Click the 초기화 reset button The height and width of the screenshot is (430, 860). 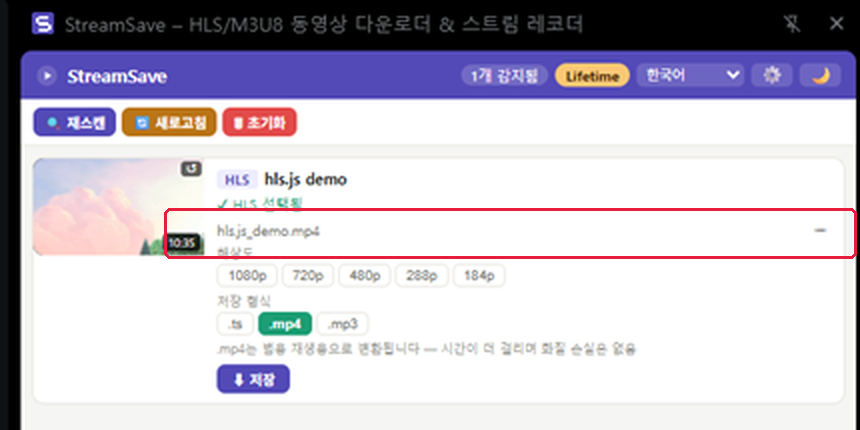tap(259, 122)
